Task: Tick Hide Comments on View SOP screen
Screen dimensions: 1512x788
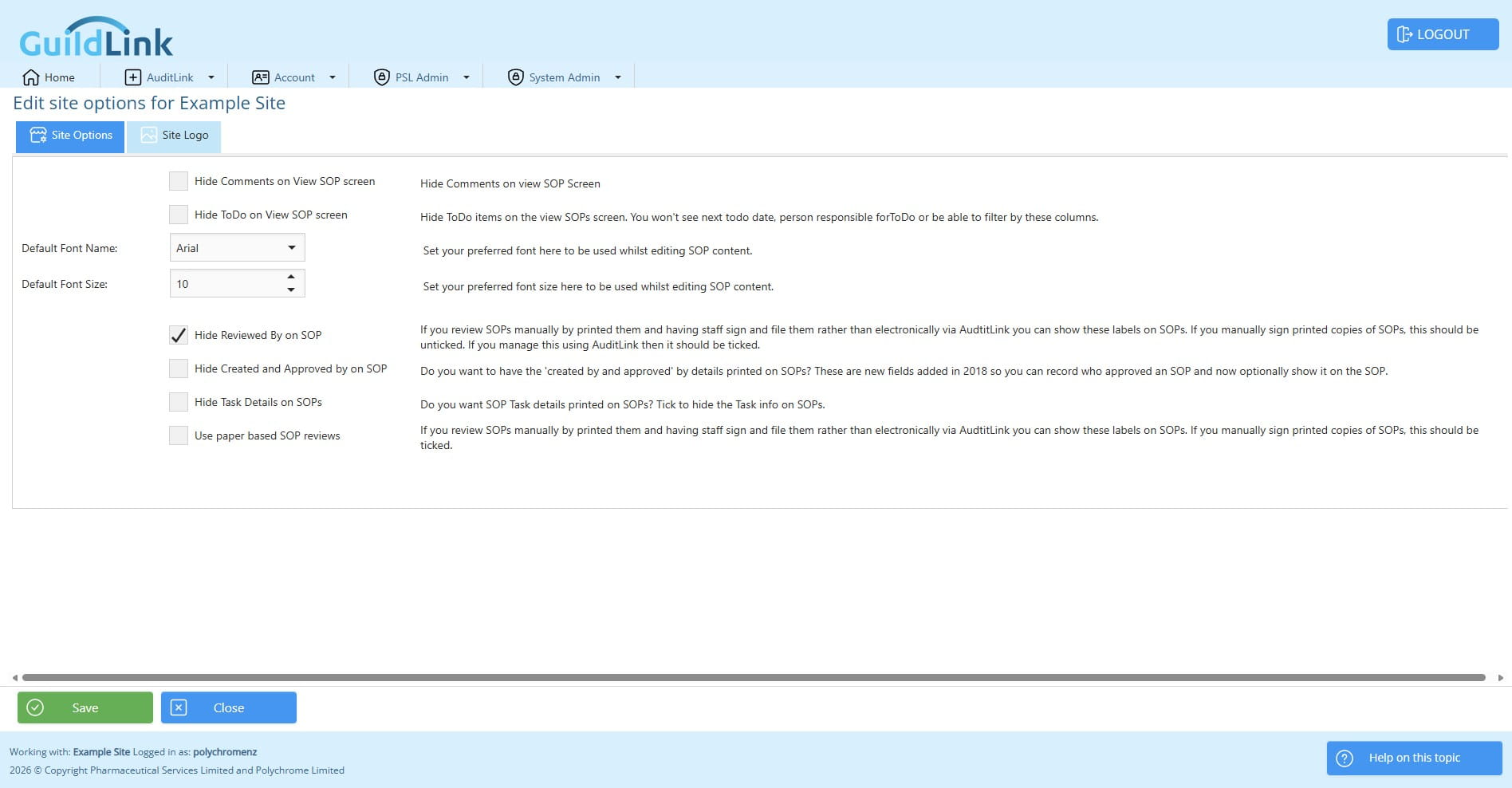Action: point(179,181)
